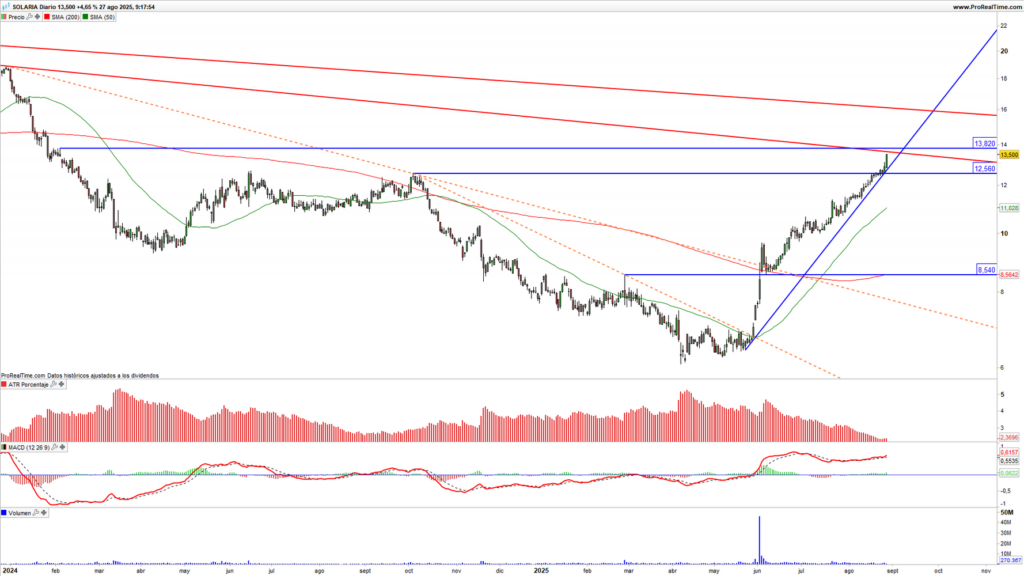Select the 12,560 horizontal line price label
The image size is (1024, 576).
[x=984, y=169]
